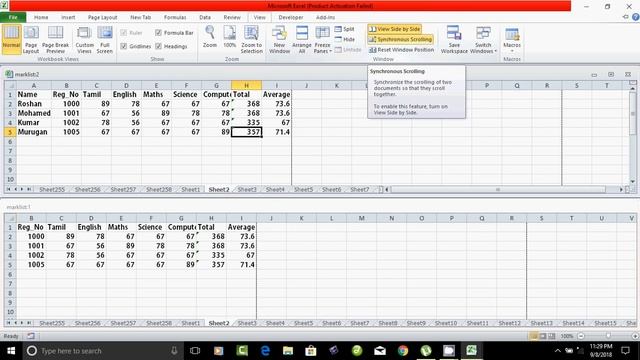The width and height of the screenshot is (640, 360).
Task: Switch to Normal workbook view
Action: tap(11, 39)
